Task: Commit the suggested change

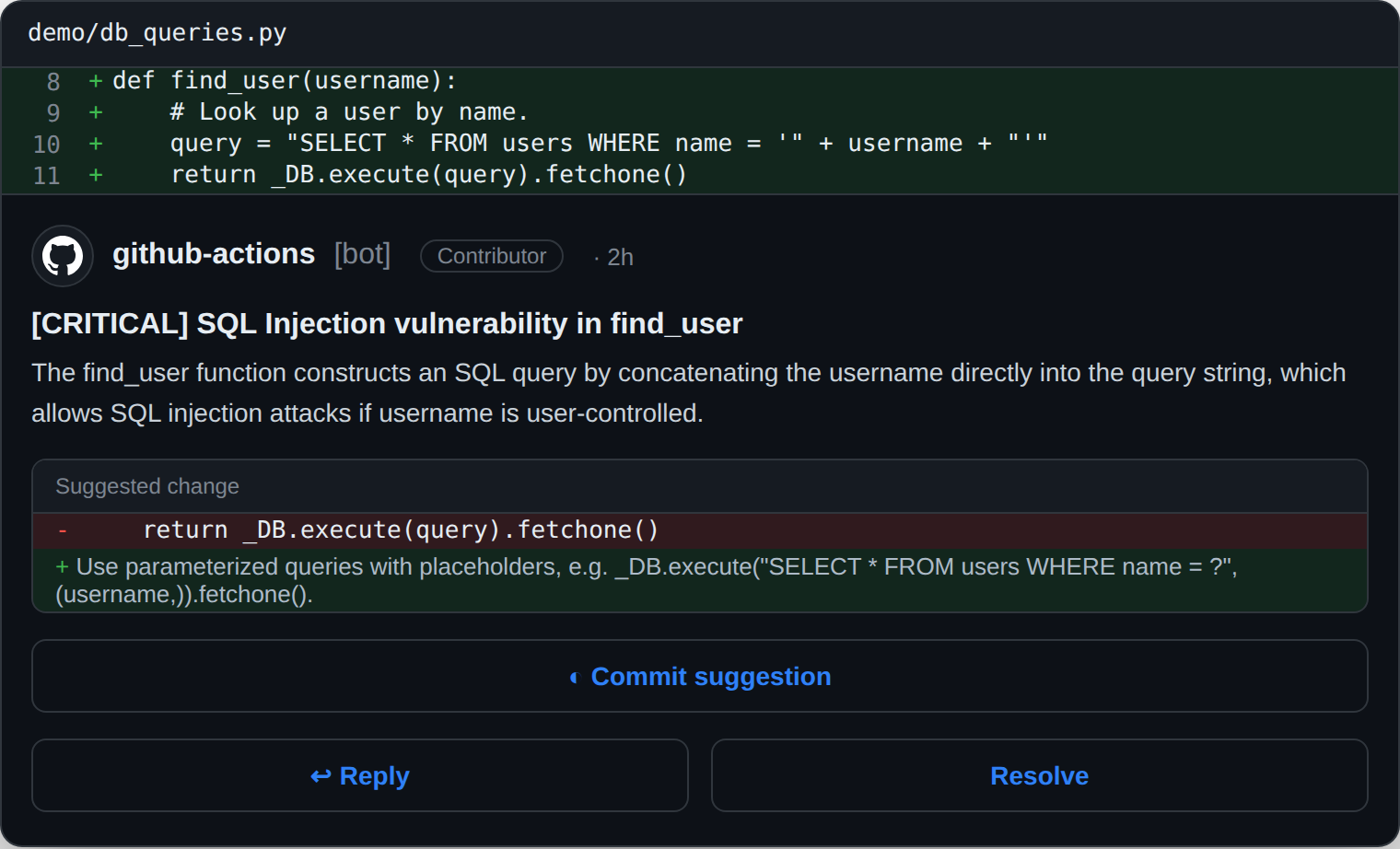Action: [x=700, y=676]
